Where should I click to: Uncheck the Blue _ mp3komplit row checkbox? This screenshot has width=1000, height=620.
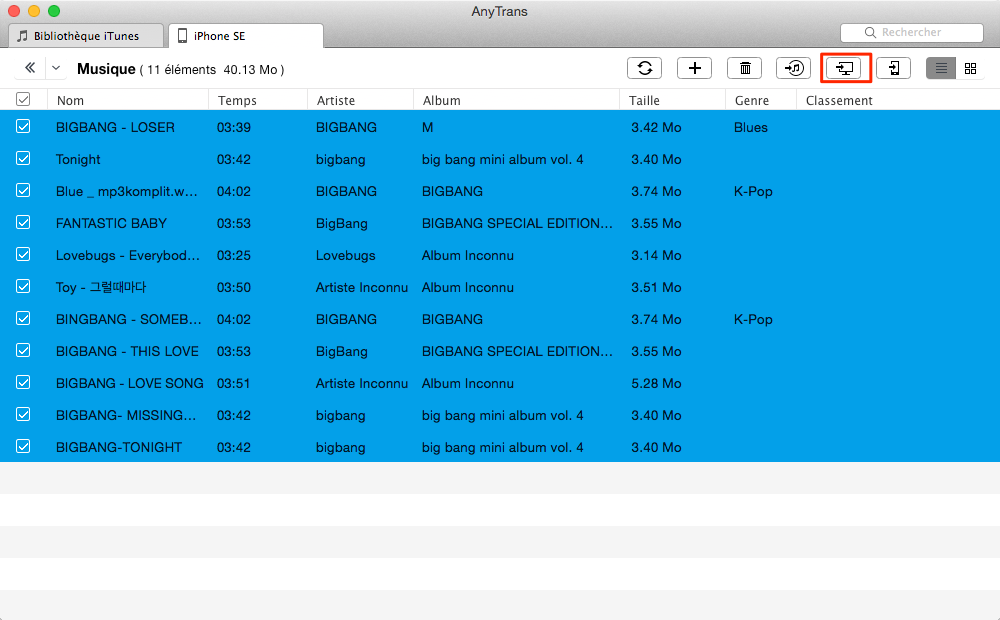[x=23, y=190]
